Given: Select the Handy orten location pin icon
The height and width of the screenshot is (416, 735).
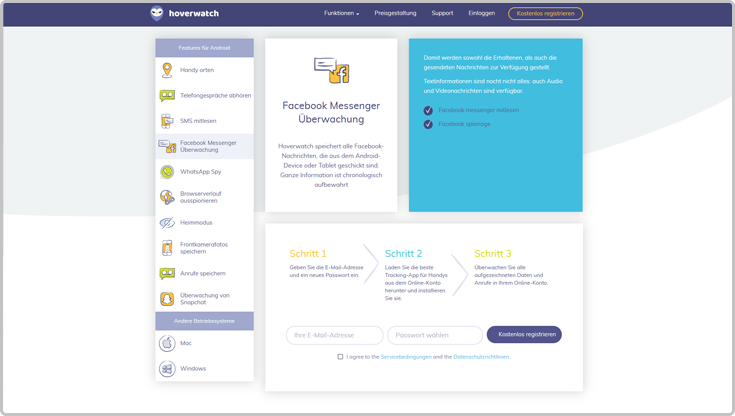Looking at the screenshot, I should pyautogui.click(x=167, y=70).
